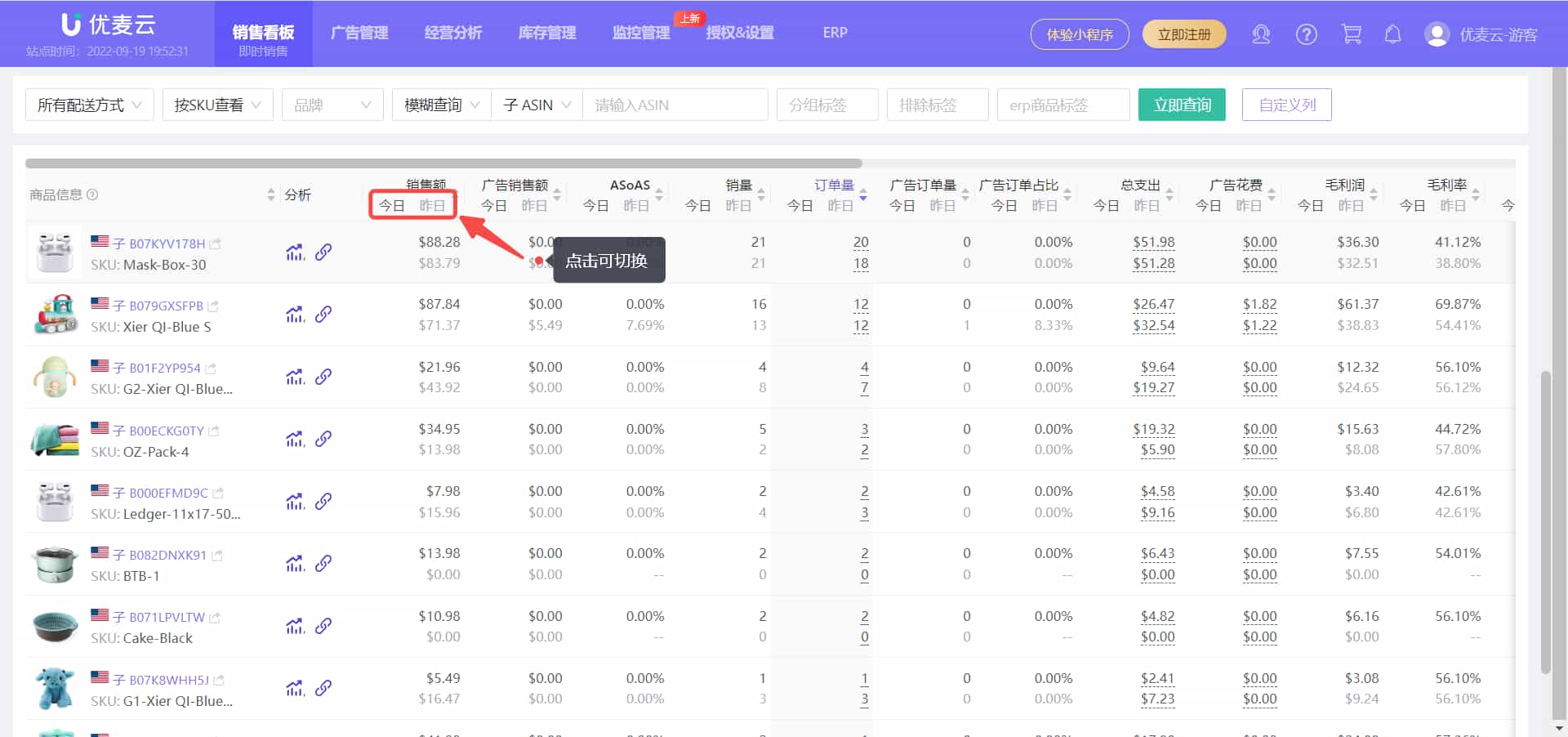Click the 优麦云-游客 avatar icon
Screen dimensions: 1568x737
(x=1436, y=33)
